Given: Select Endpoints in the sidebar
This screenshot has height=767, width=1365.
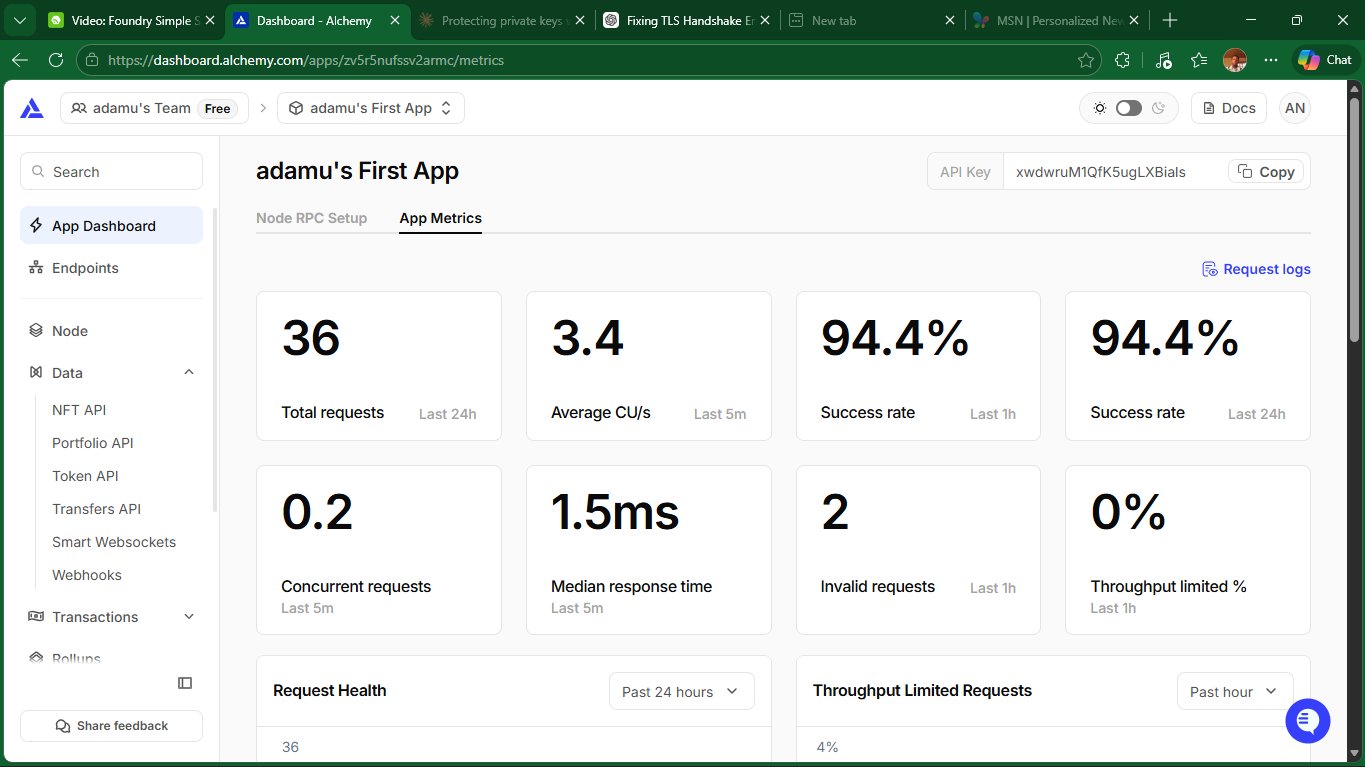Looking at the screenshot, I should (x=85, y=268).
